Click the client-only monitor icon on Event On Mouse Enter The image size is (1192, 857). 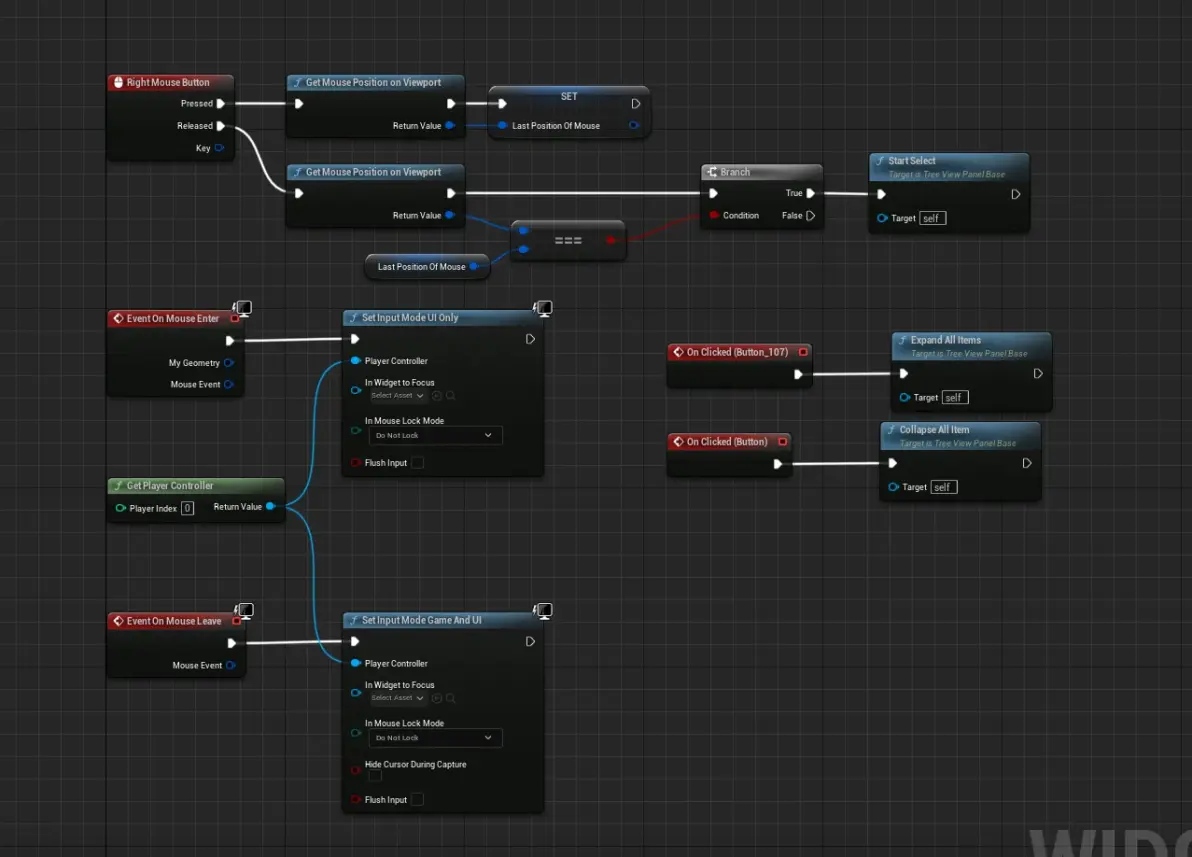[243, 308]
